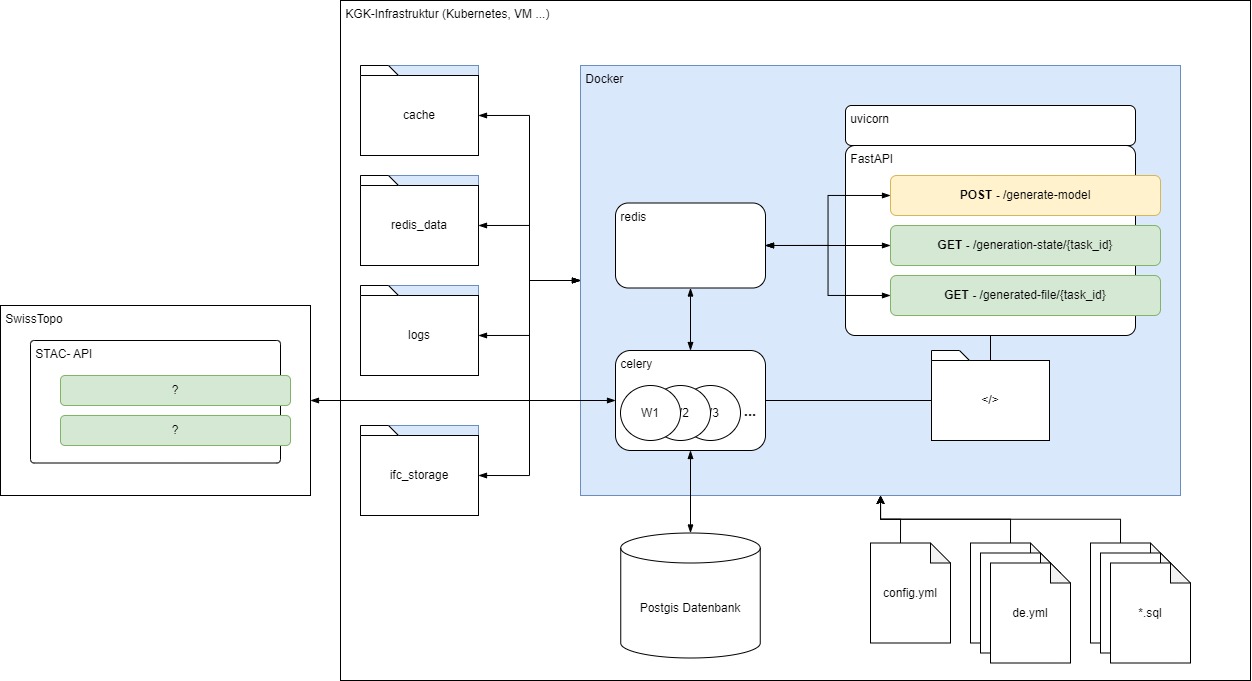Click the uvicorn container box
This screenshot has height=681, width=1252.
(990, 125)
